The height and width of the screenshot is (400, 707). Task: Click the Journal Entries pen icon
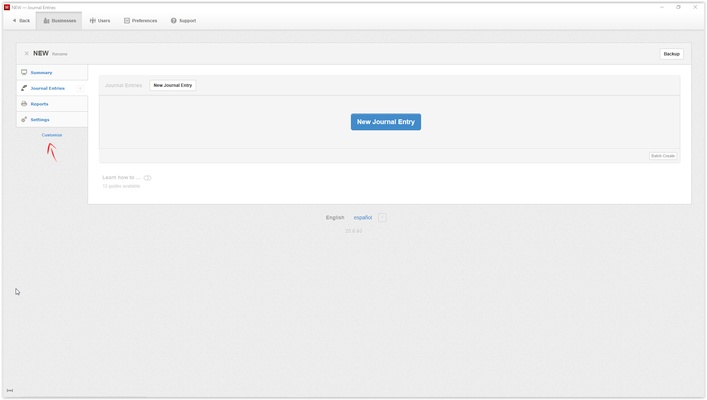(x=24, y=88)
